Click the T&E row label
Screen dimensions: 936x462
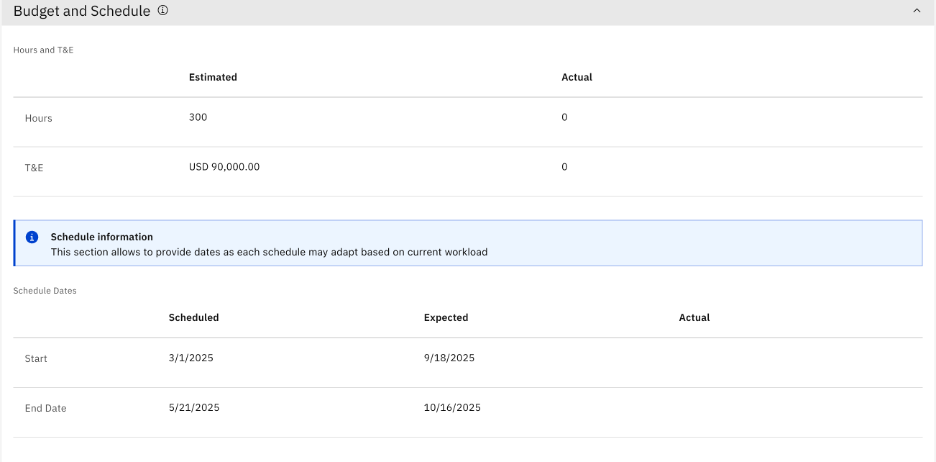click(x=34, y=168)
